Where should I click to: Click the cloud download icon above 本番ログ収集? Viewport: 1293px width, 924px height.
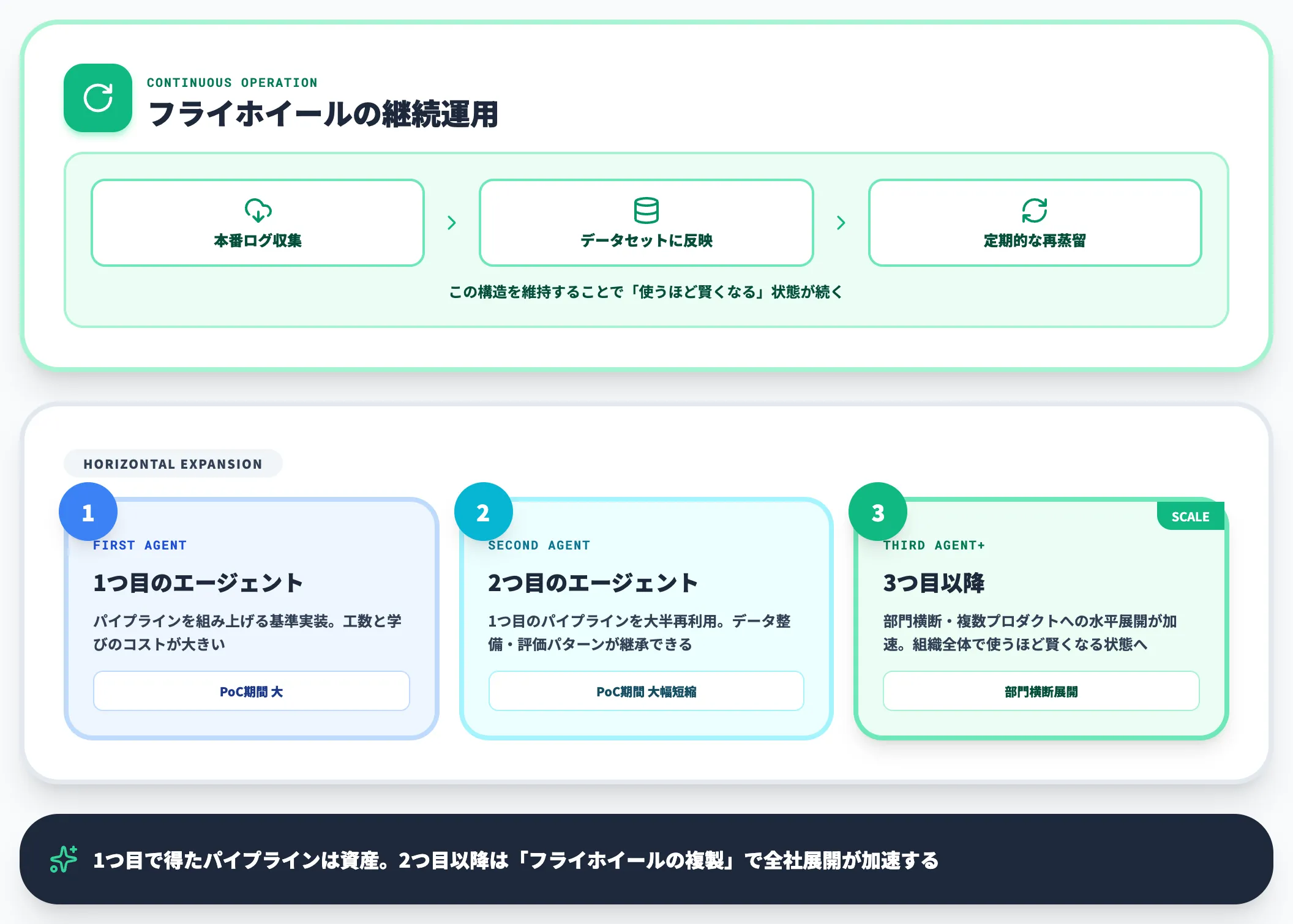[258, 210]
